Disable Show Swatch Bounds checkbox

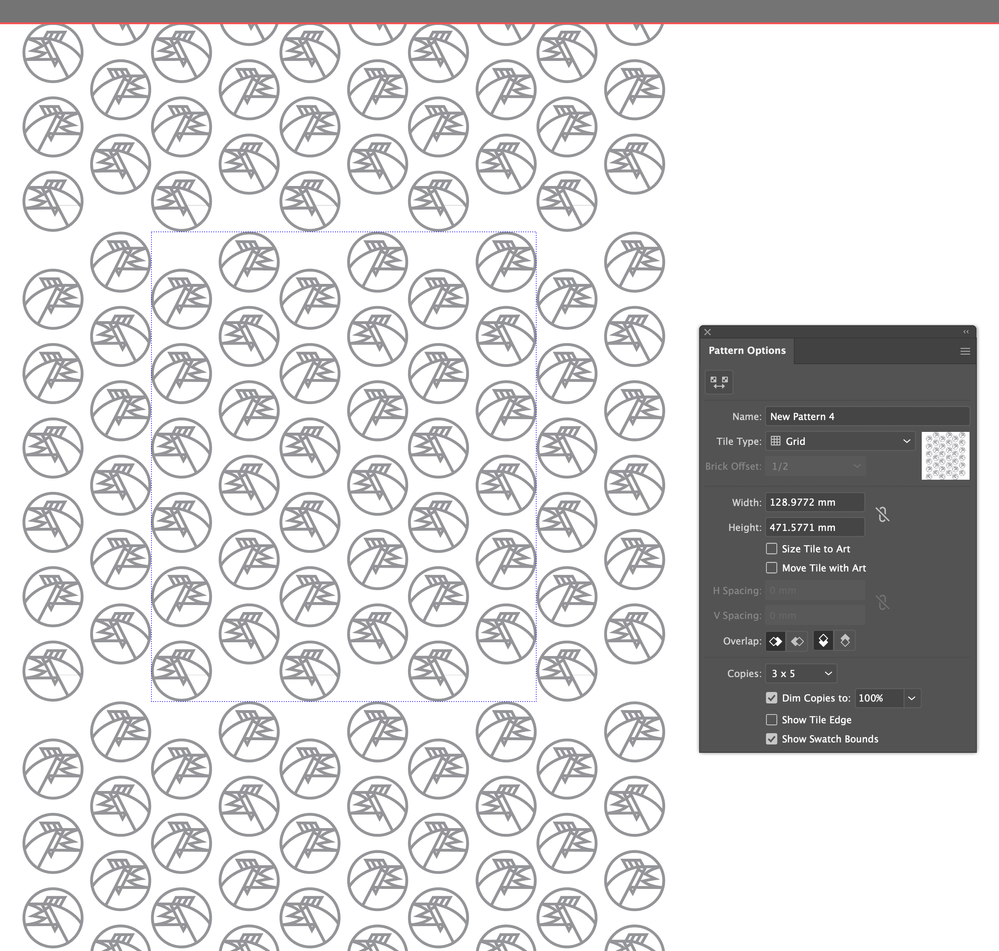tap(772, 739)
